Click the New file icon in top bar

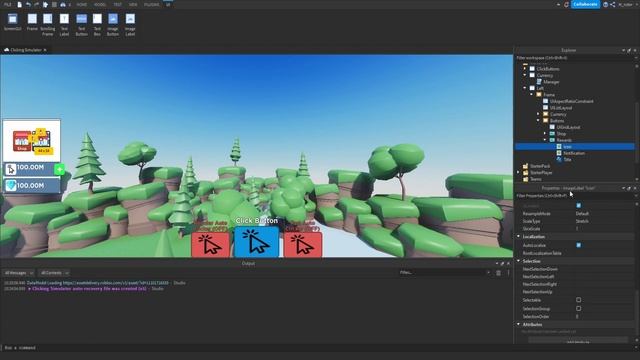click(x=19, y=4)
